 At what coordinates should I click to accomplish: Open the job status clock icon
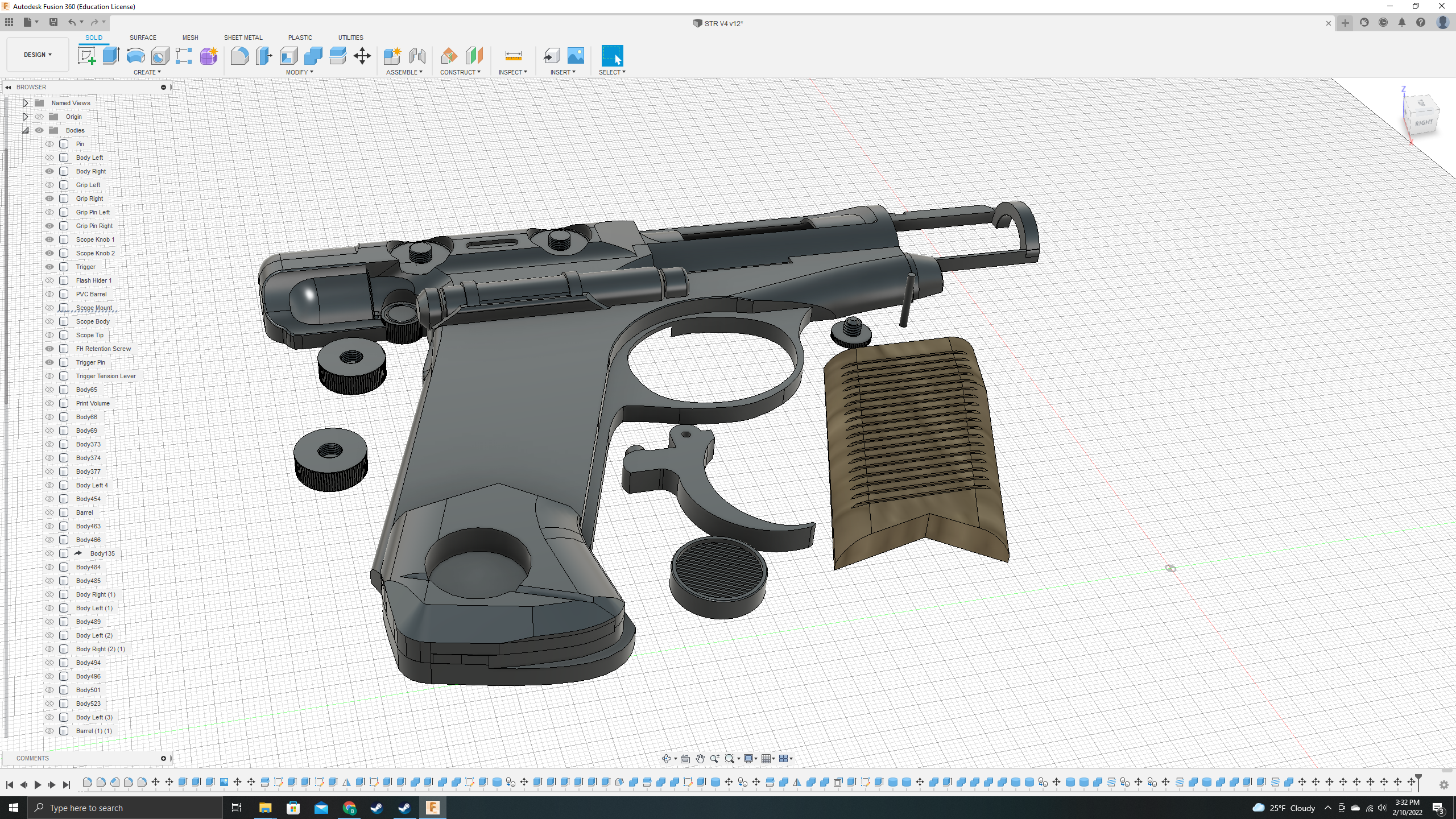pos(1383,23)
